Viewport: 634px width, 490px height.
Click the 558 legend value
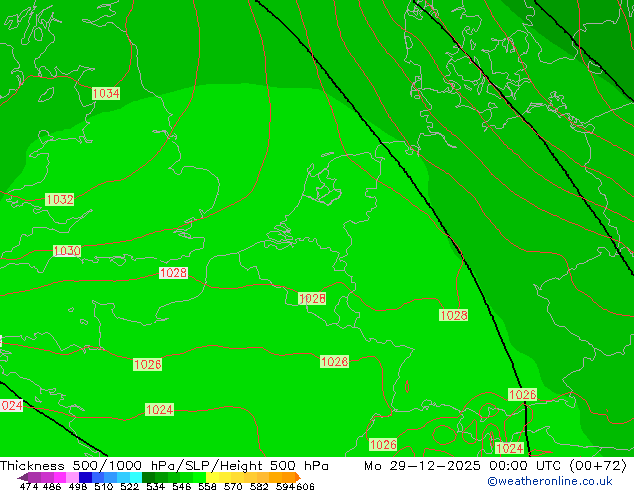207,486
